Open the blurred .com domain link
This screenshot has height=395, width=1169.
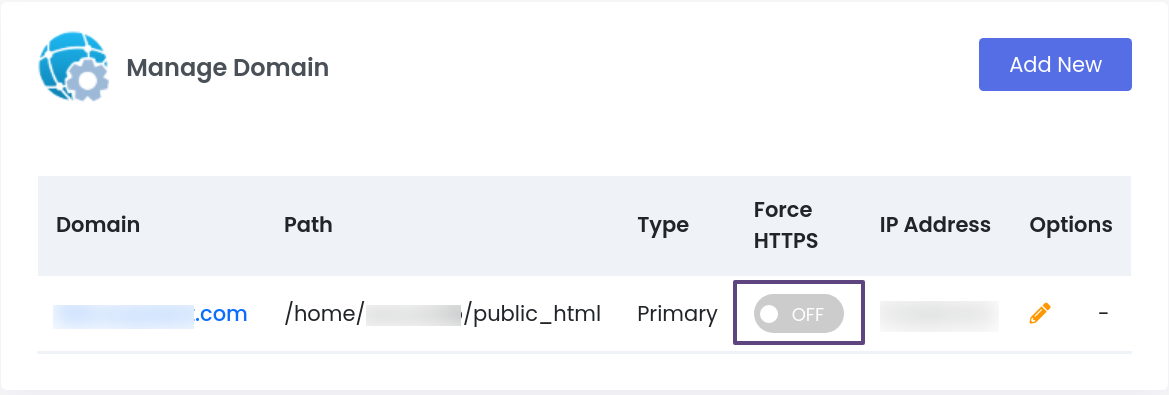click(x=150, y=314)
